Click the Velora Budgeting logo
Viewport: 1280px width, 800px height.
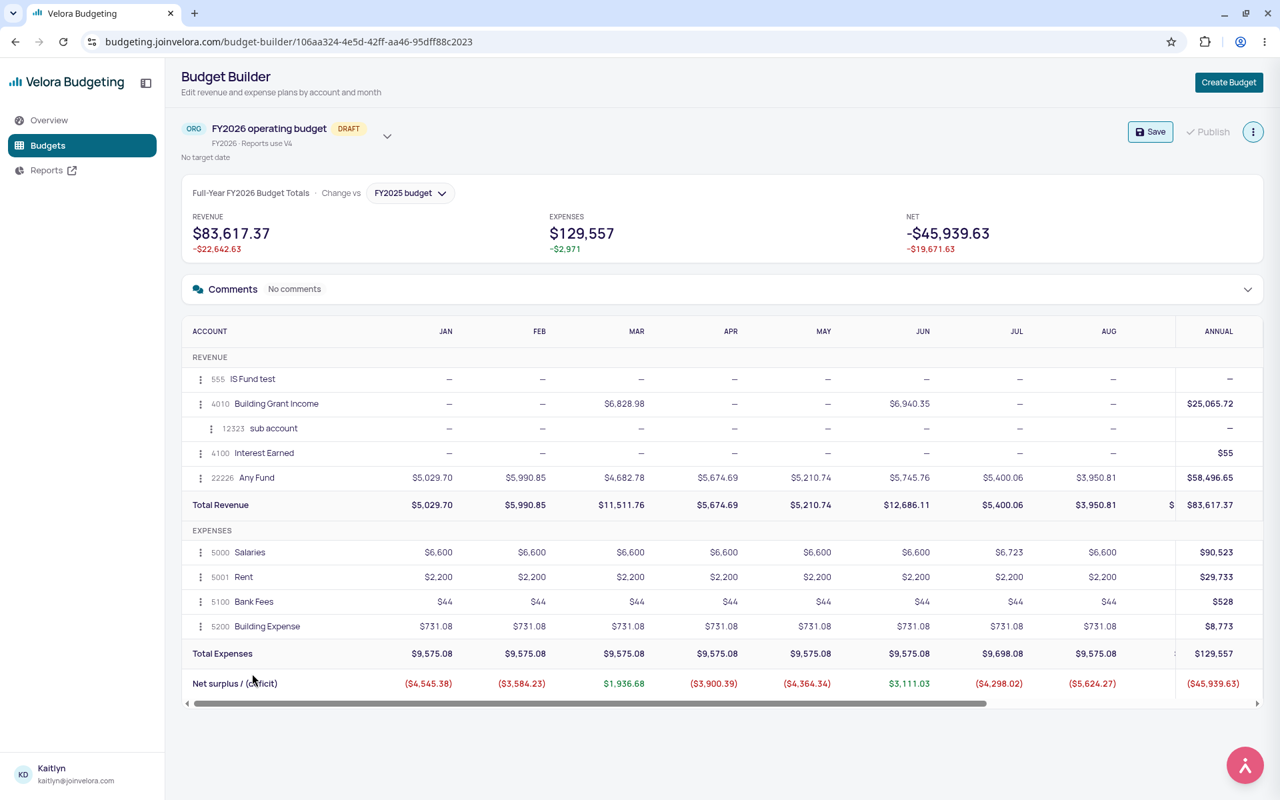coord(67,83)
